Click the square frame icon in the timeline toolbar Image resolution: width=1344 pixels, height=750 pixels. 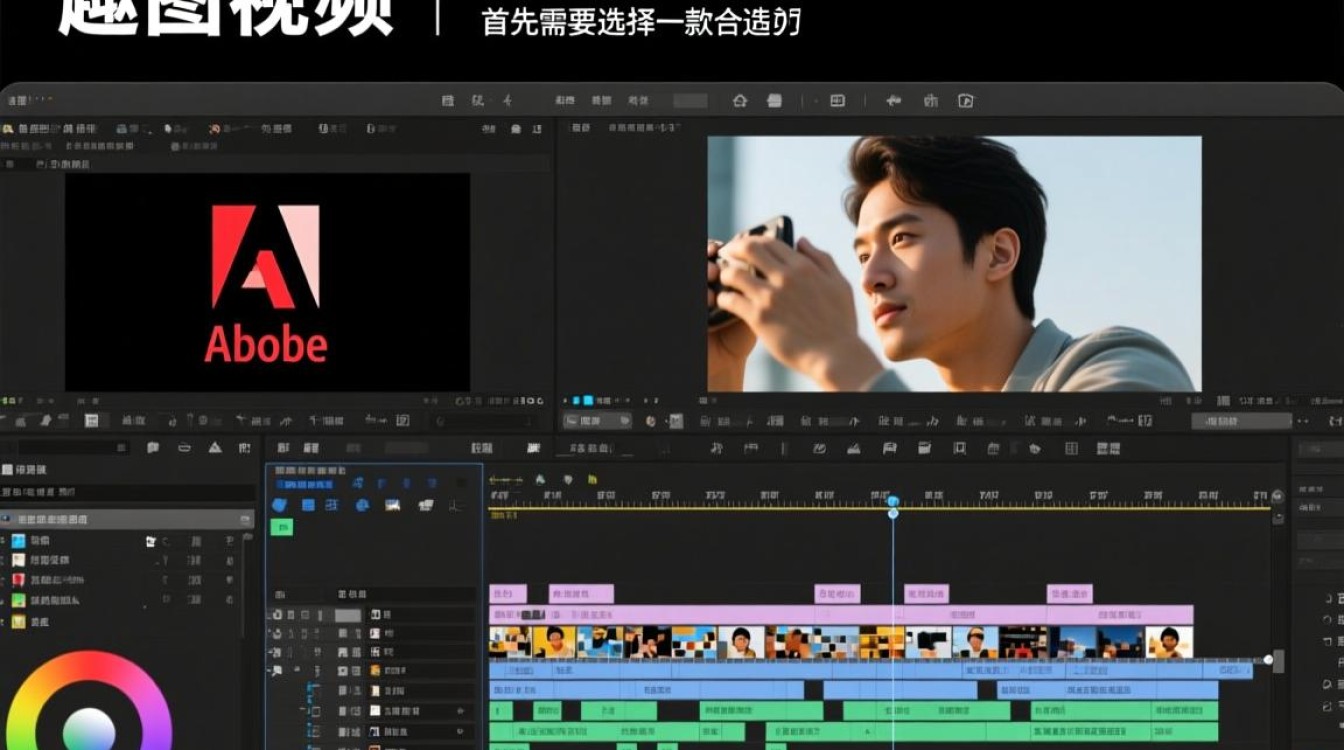click(x=960, y=449)
